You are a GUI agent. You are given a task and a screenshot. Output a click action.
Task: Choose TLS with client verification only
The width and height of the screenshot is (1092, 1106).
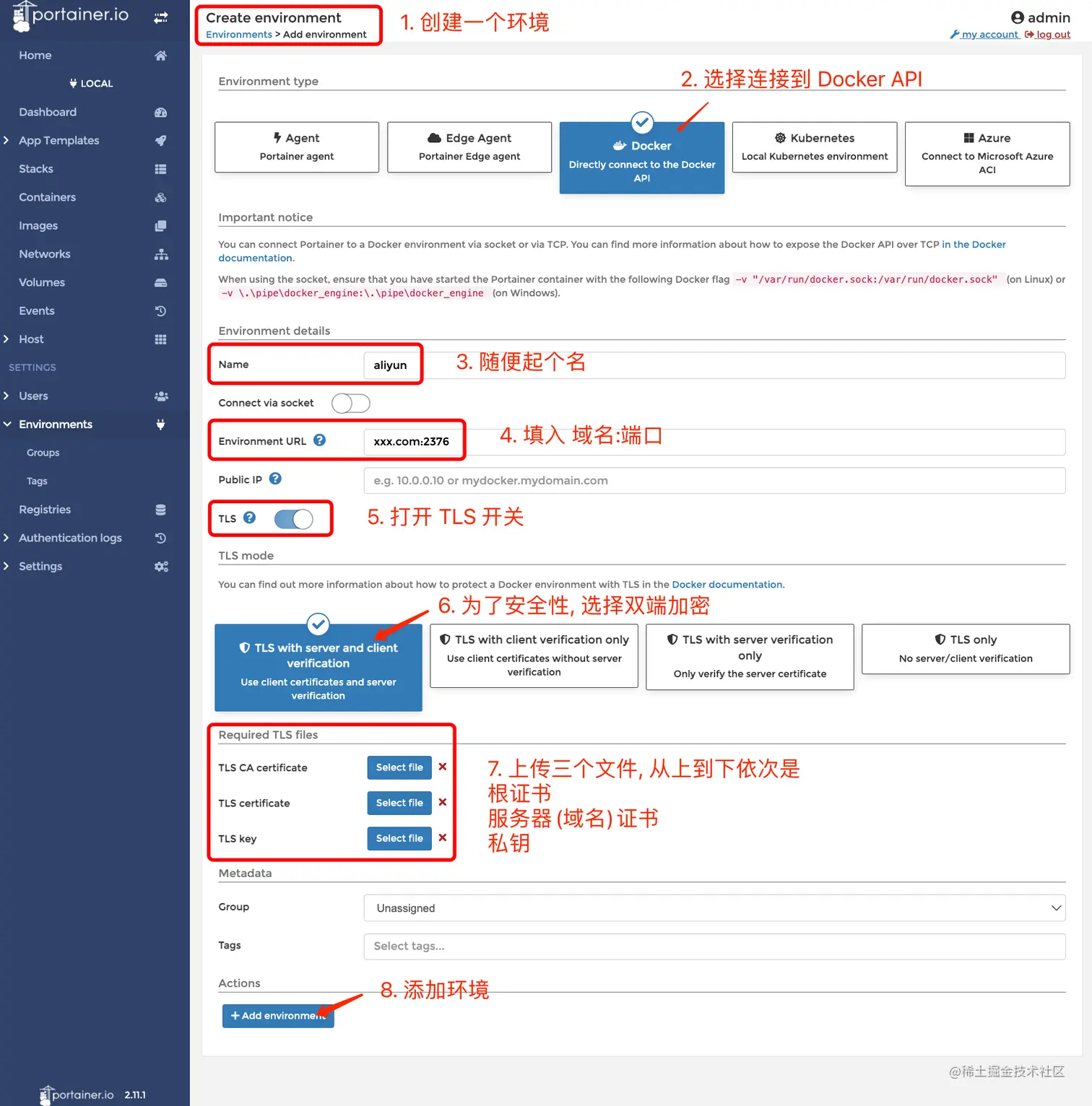(x=534, y=656)
